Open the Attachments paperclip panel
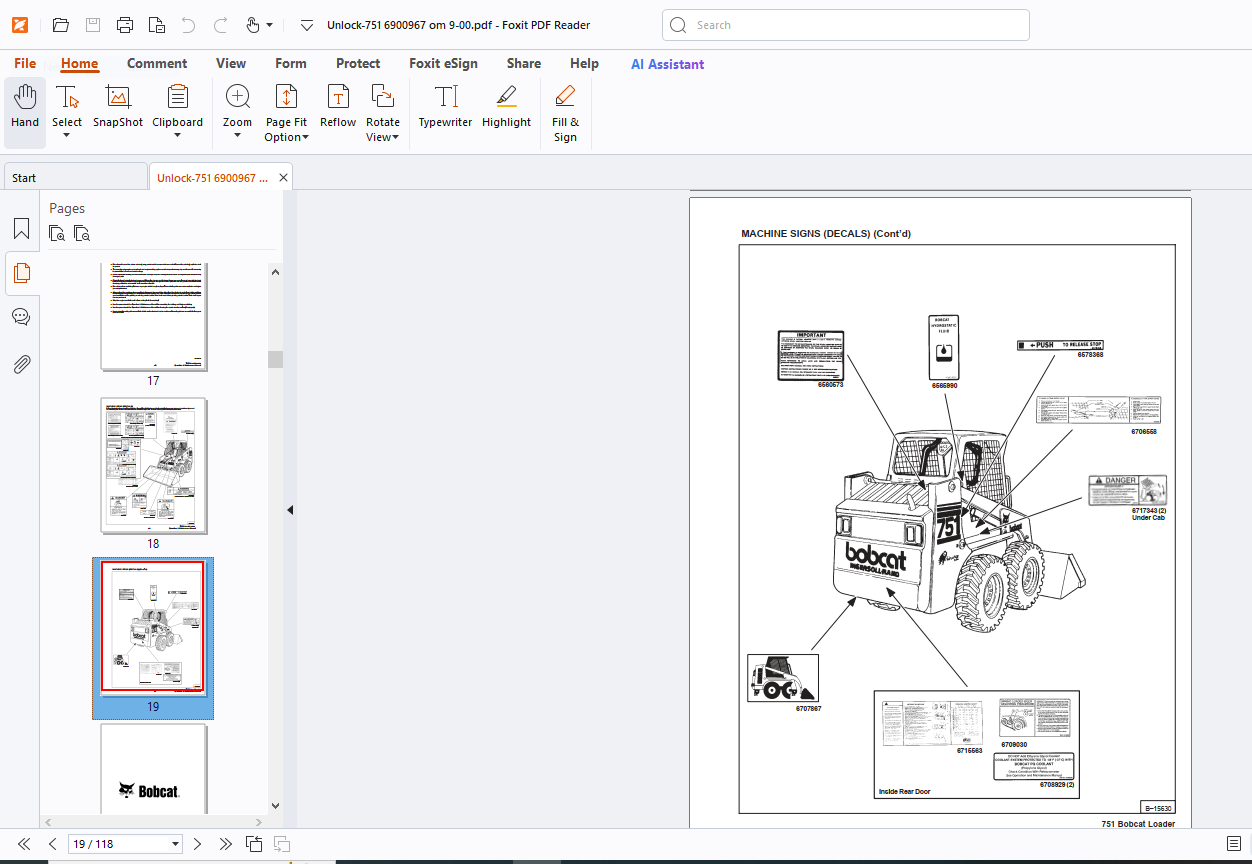1252x864 pixels. pos(21,364)
